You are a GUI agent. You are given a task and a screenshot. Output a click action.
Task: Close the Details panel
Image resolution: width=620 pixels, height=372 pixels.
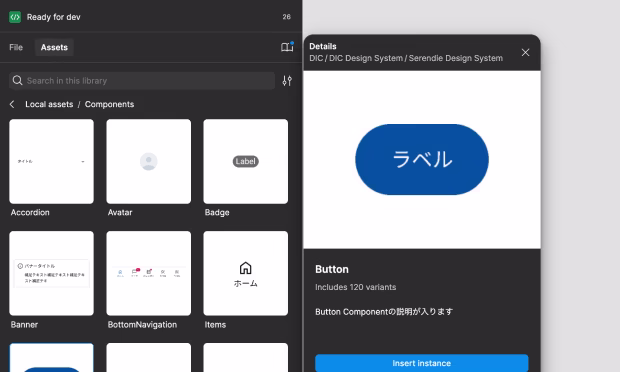[525, 52]
